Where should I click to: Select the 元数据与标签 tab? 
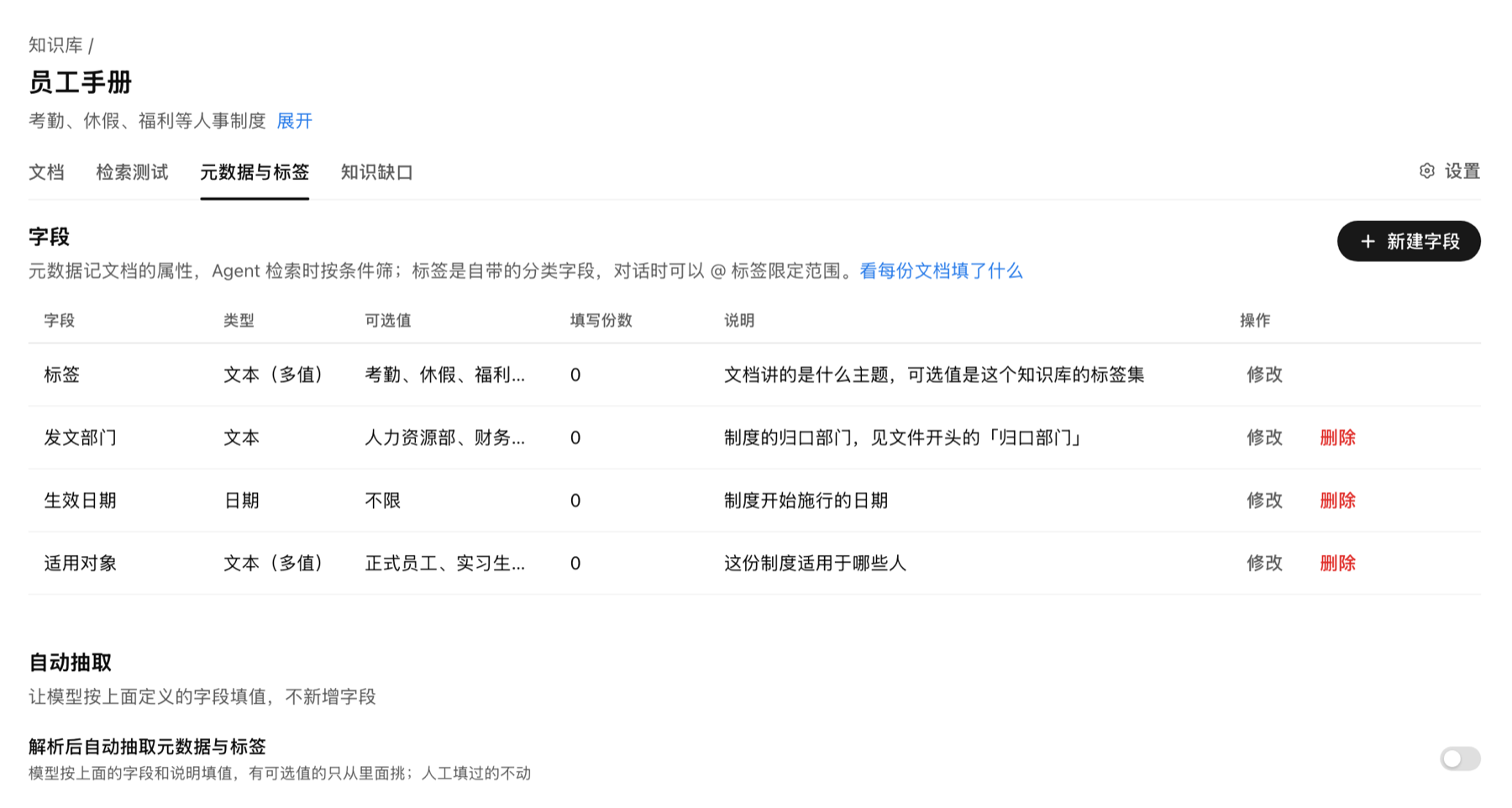point(255,172)
